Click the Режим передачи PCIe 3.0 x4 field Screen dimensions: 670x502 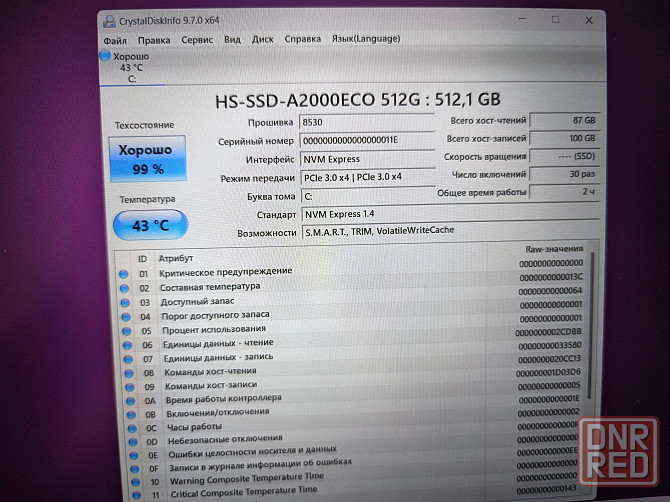pyautogui.click(x=368, y=177)
